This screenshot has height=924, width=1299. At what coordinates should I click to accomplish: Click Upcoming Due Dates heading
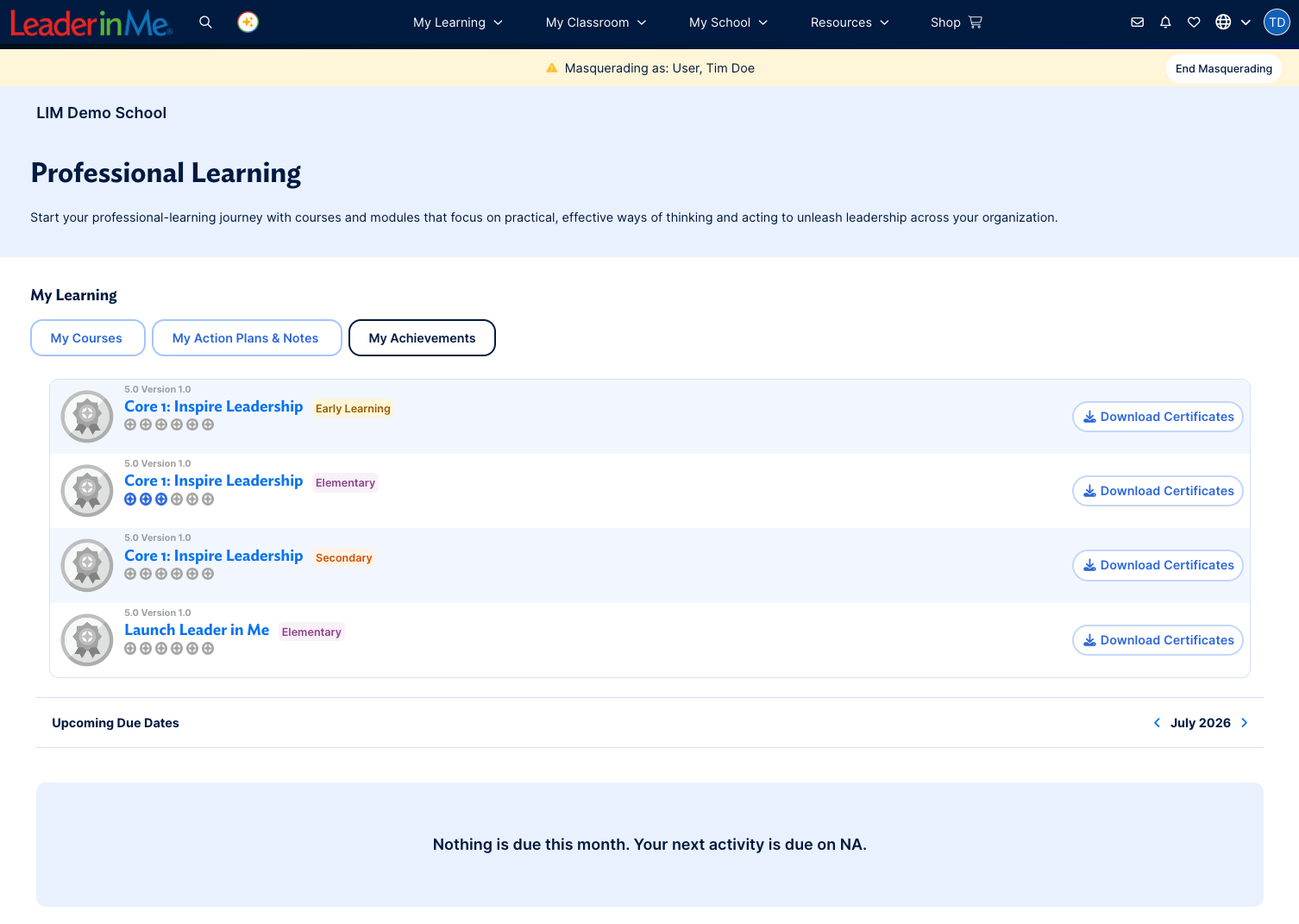coord(116,723)
